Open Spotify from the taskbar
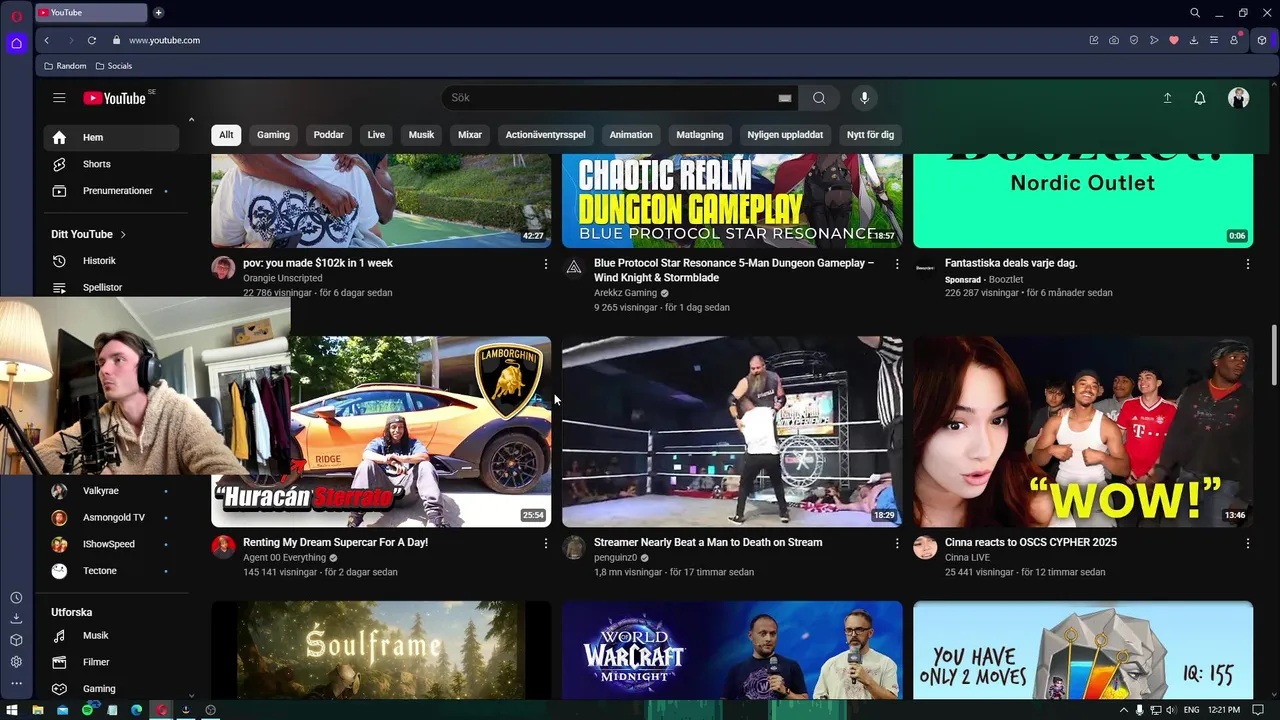Screen dimensions: 1280x720 click(87, 710)
